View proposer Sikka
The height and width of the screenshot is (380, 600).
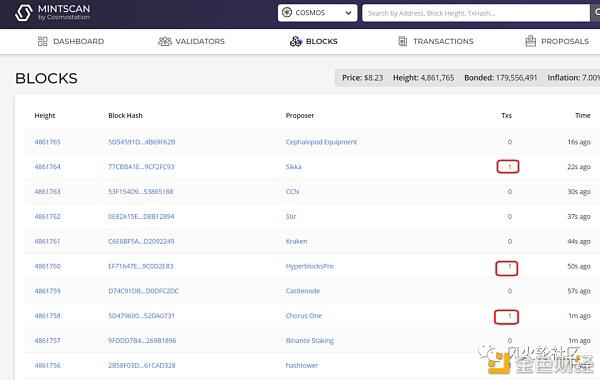tap(293, 167)
